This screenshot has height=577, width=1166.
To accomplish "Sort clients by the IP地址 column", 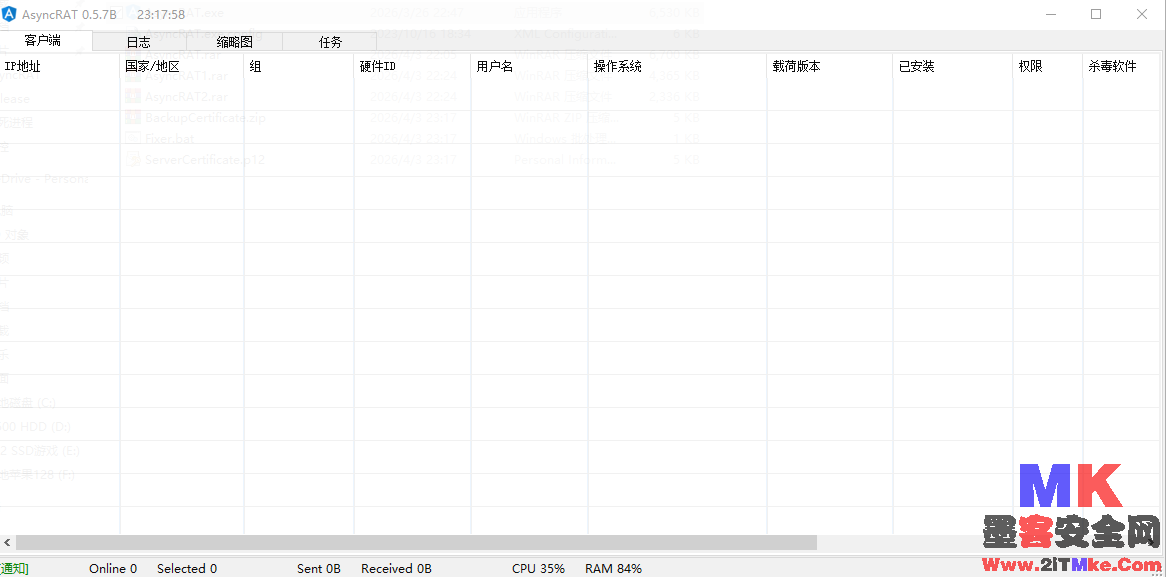I will (22, 65).
